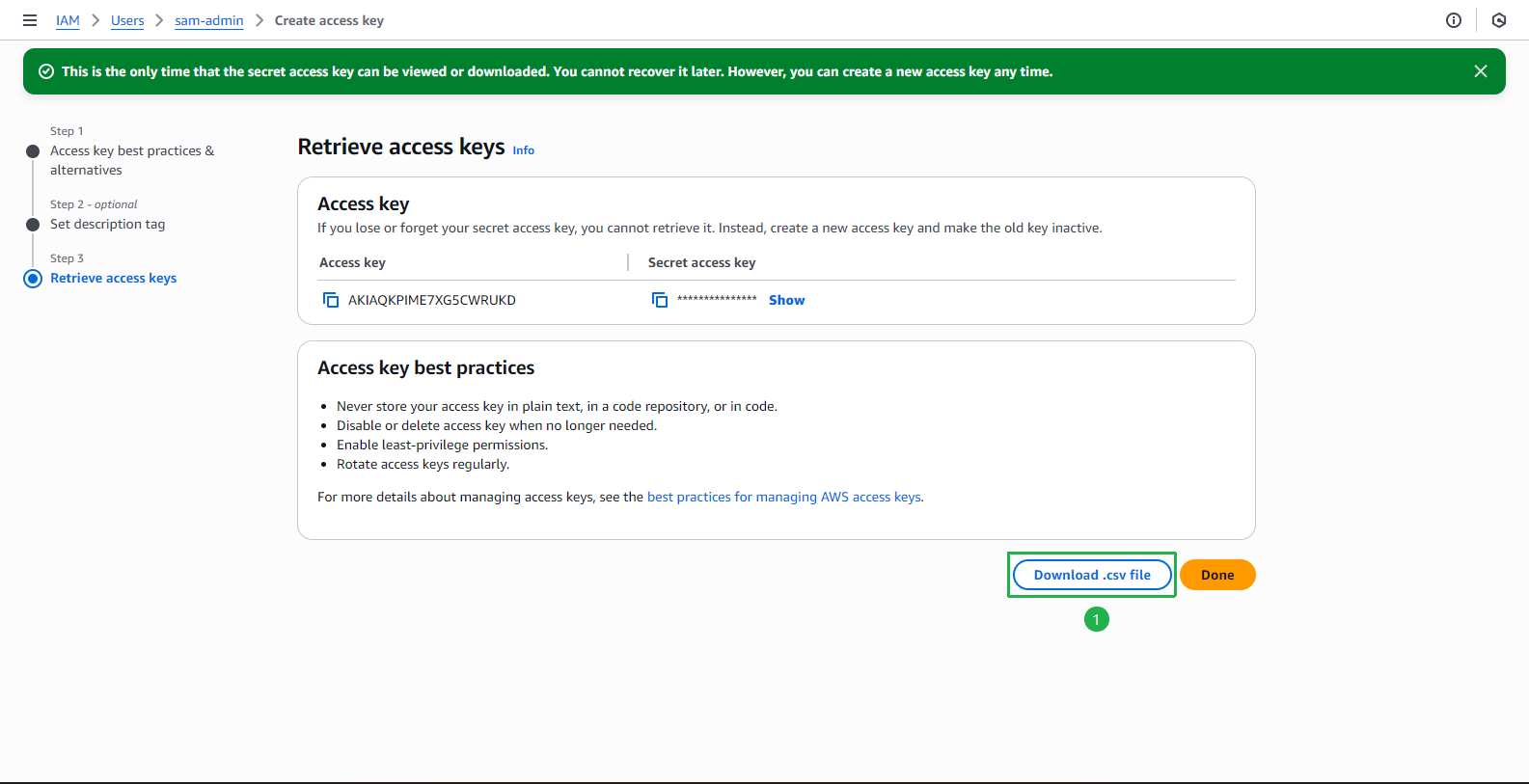The image size is (1529, 784).
Task: Show the hidden secret access key
Action: pyautogui.click(x=786, y=300)
